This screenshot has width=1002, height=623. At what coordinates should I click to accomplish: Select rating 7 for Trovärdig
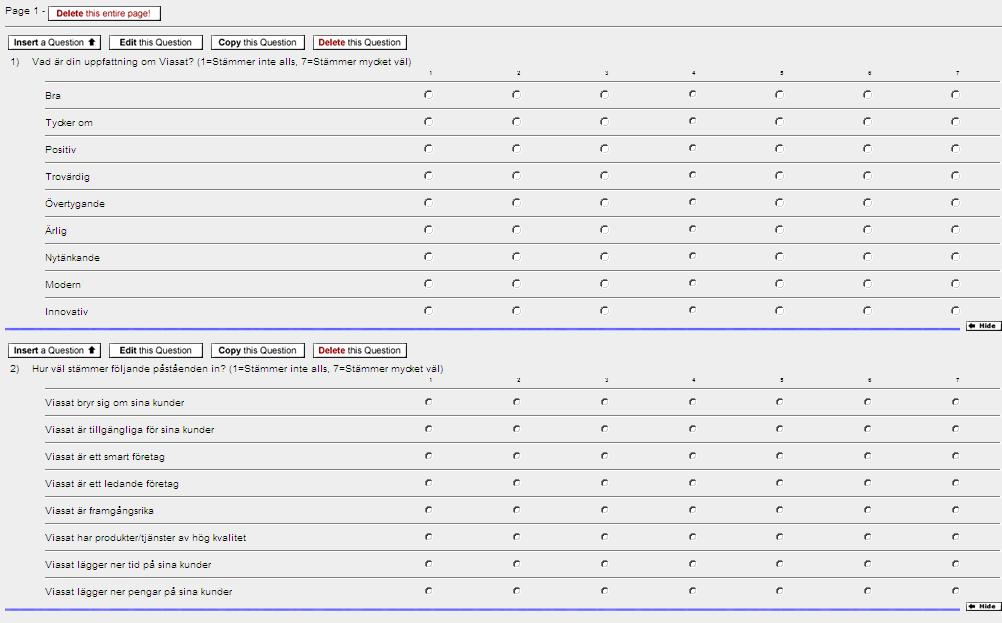click(x=955, y=175)
